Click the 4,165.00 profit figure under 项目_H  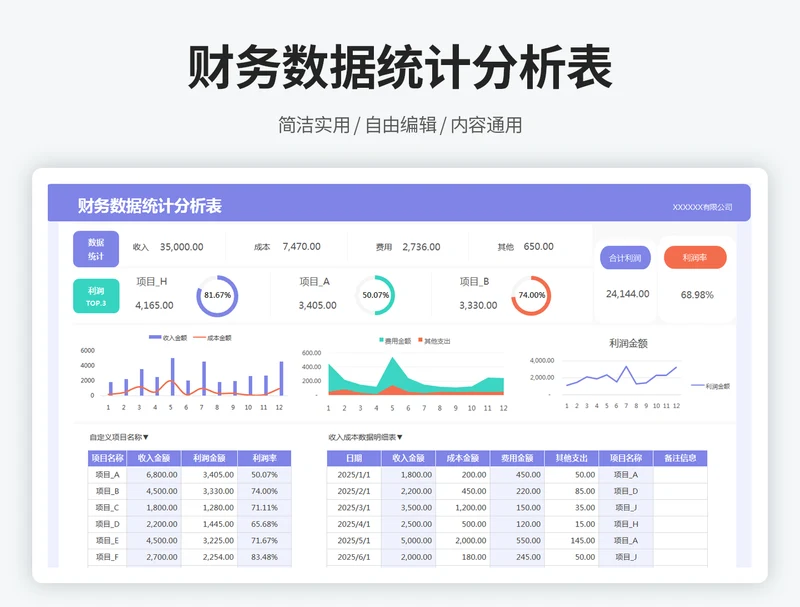(154, 306)
